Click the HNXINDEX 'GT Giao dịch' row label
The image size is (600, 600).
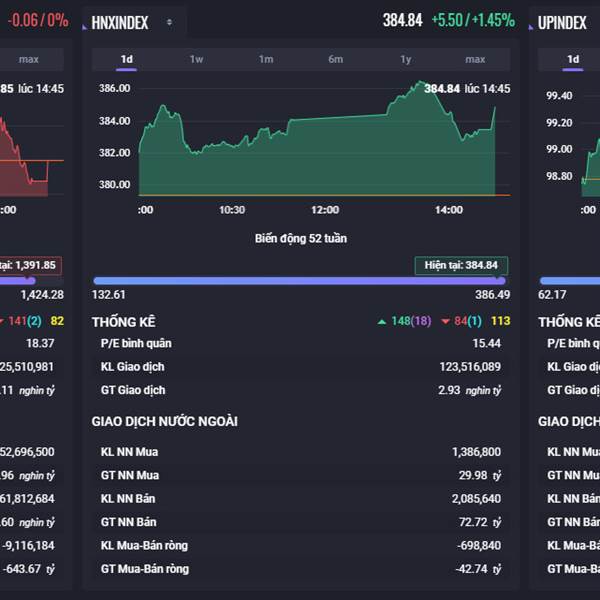click(133, 390)
